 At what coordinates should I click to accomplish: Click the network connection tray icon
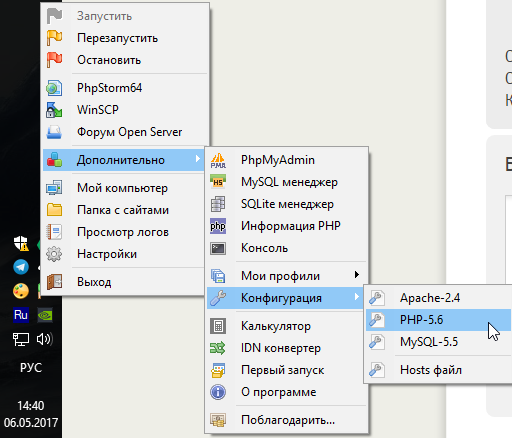(21, 340)
